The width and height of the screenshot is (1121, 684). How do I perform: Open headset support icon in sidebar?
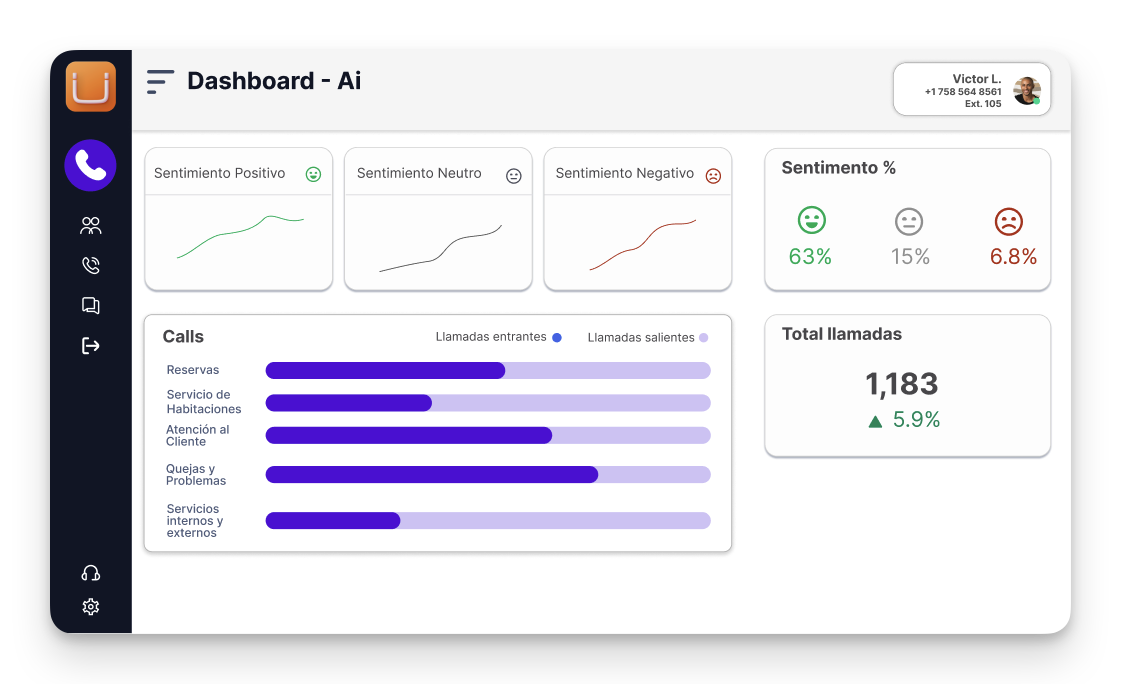pos(91,573)
